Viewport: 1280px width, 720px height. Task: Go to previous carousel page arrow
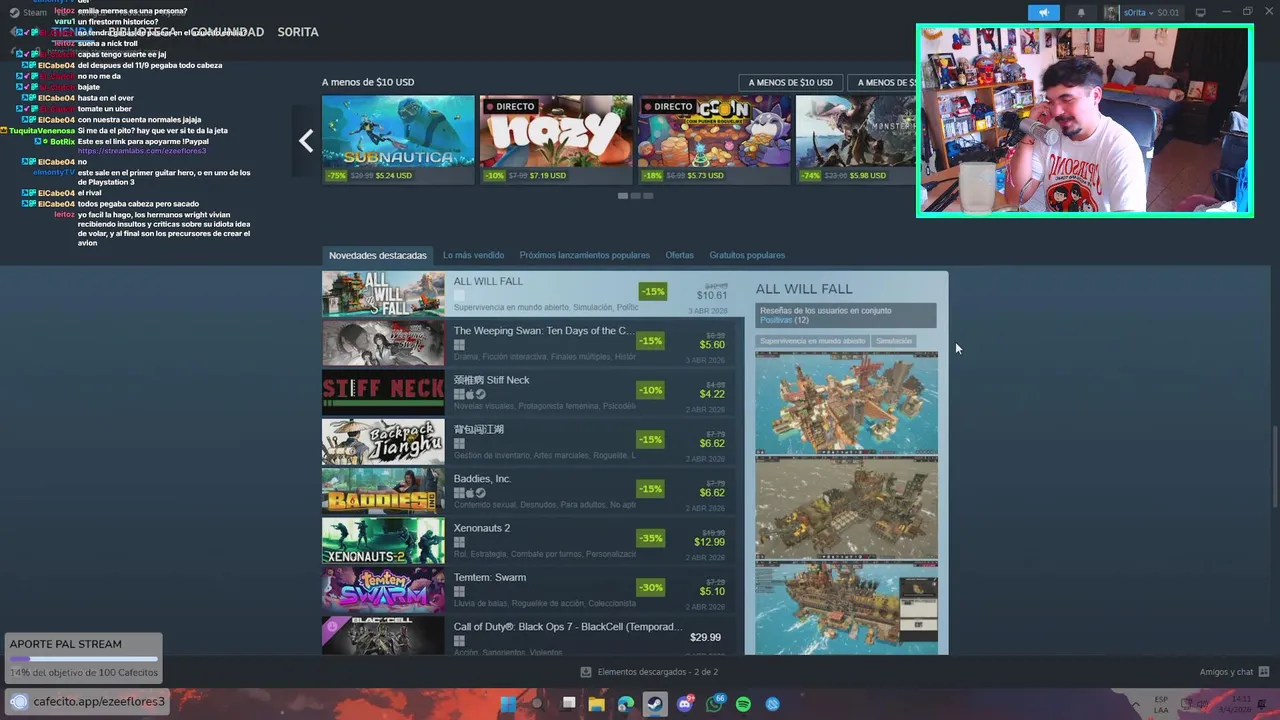306,141
